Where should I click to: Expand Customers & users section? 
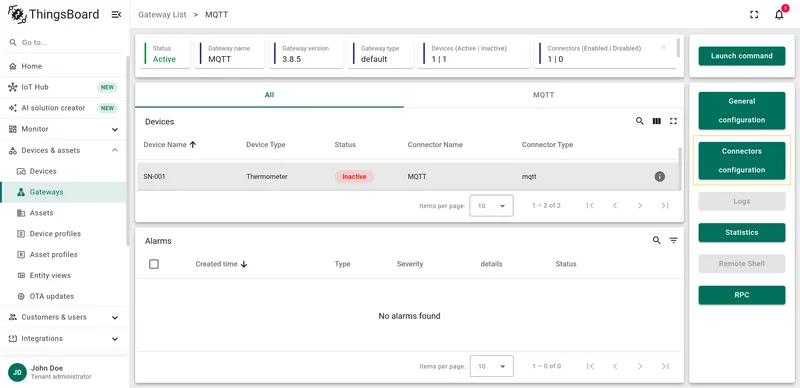click(x=63, y=317)
